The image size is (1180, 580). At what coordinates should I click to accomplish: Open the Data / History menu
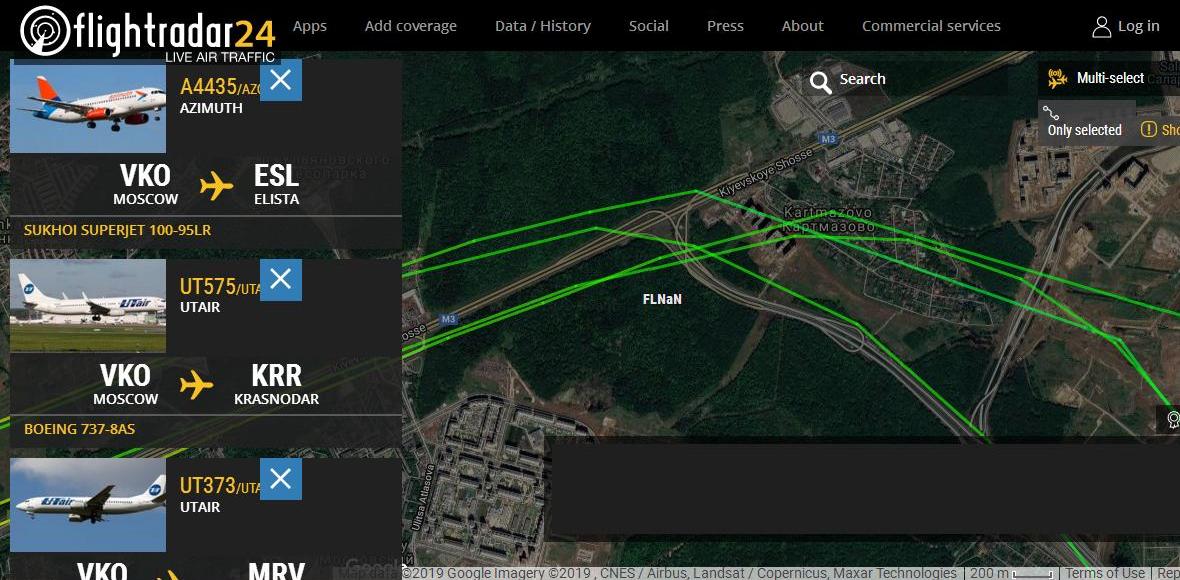click(x=543, y=26)
